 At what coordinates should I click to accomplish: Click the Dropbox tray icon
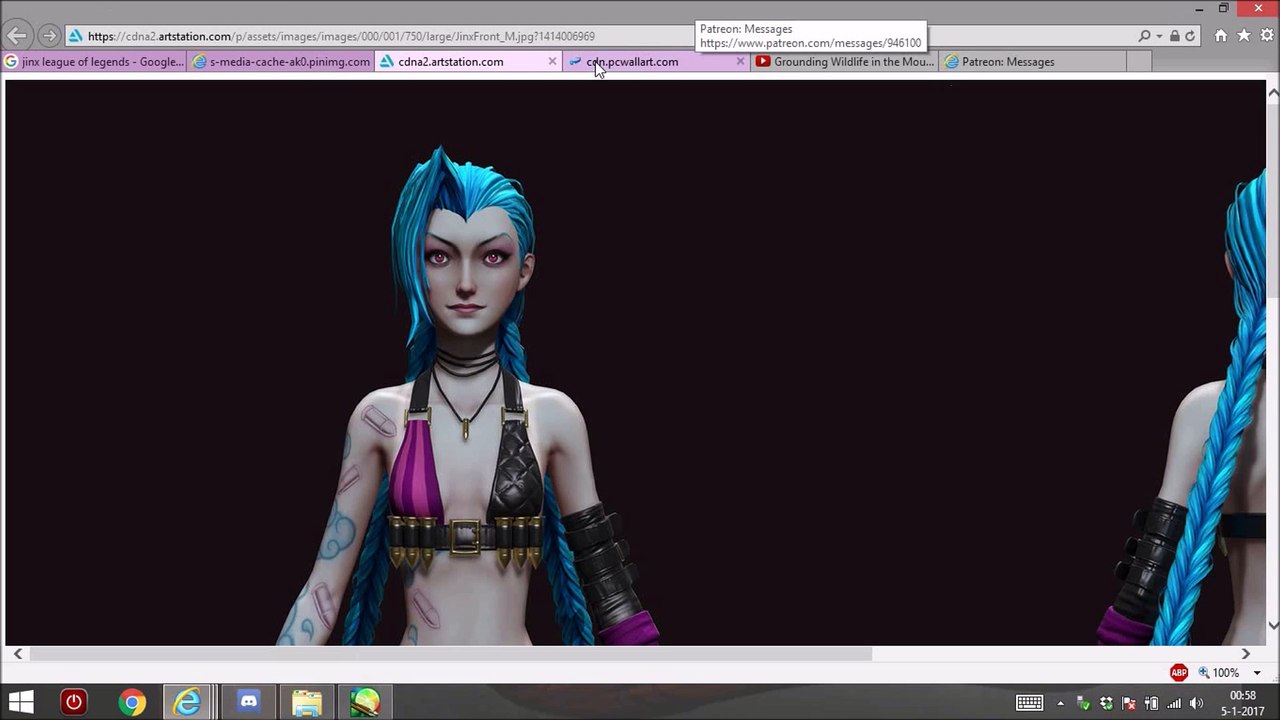click(1106, 703)
